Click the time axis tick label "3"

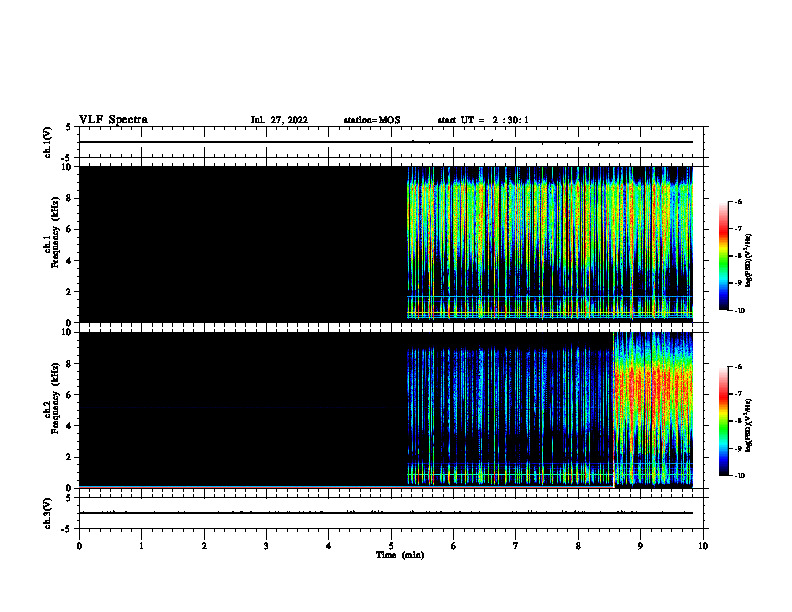pyautogui.click(x=266, y=545)
